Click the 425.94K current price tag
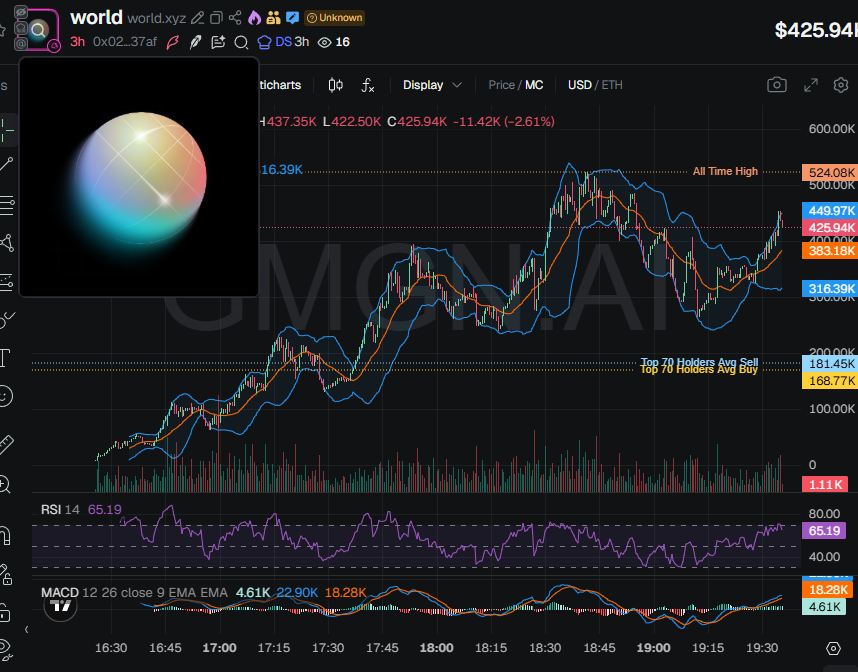 coord(830,228)
